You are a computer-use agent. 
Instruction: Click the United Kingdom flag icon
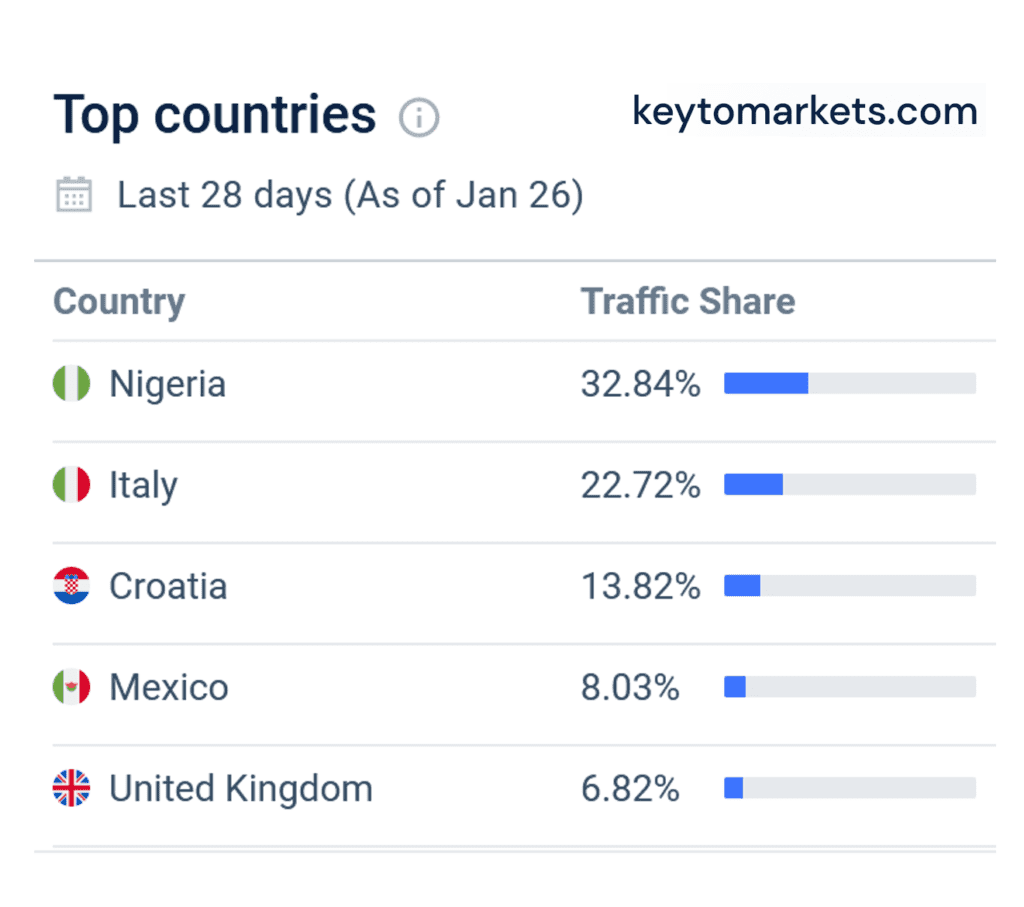(71, 788)
